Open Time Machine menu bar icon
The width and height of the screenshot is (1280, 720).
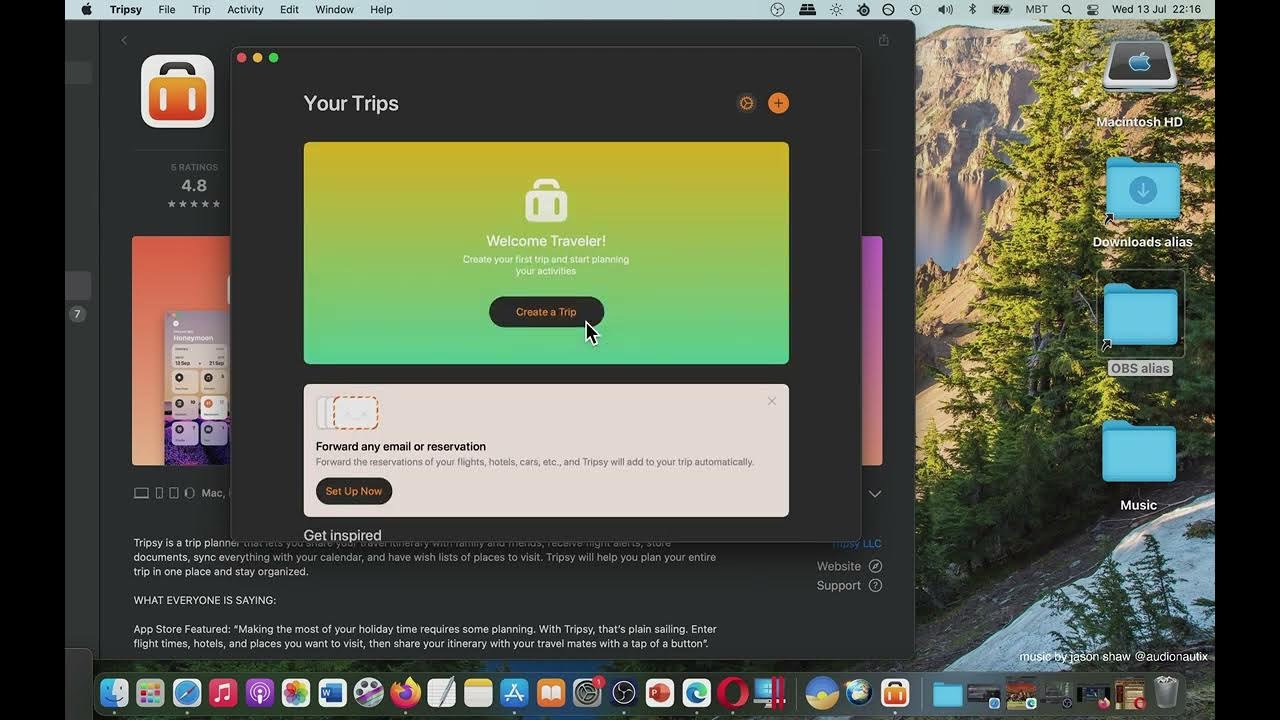point(915,9)
